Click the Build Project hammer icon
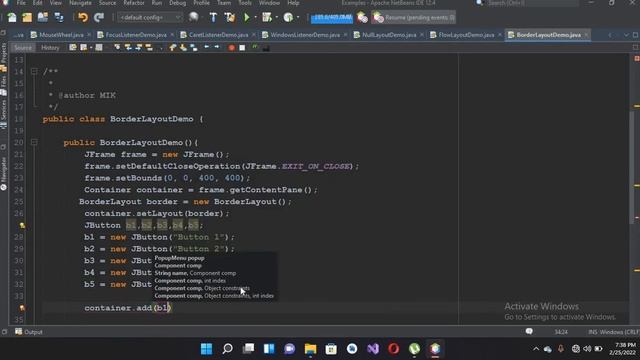Image resolution: width=640 pixels, height=360 pixels. 213,18
